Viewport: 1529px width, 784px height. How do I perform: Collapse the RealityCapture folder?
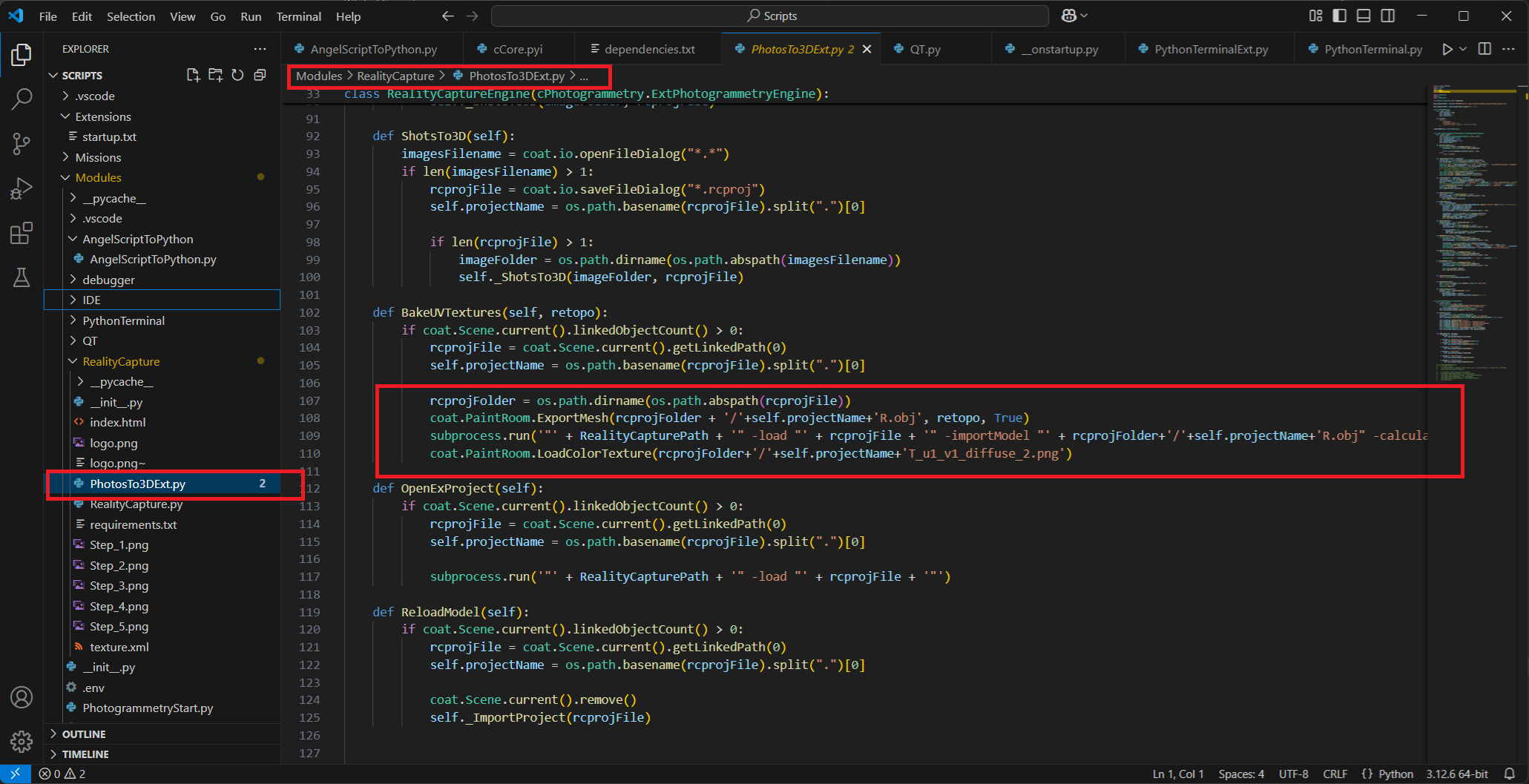[121, 361]
